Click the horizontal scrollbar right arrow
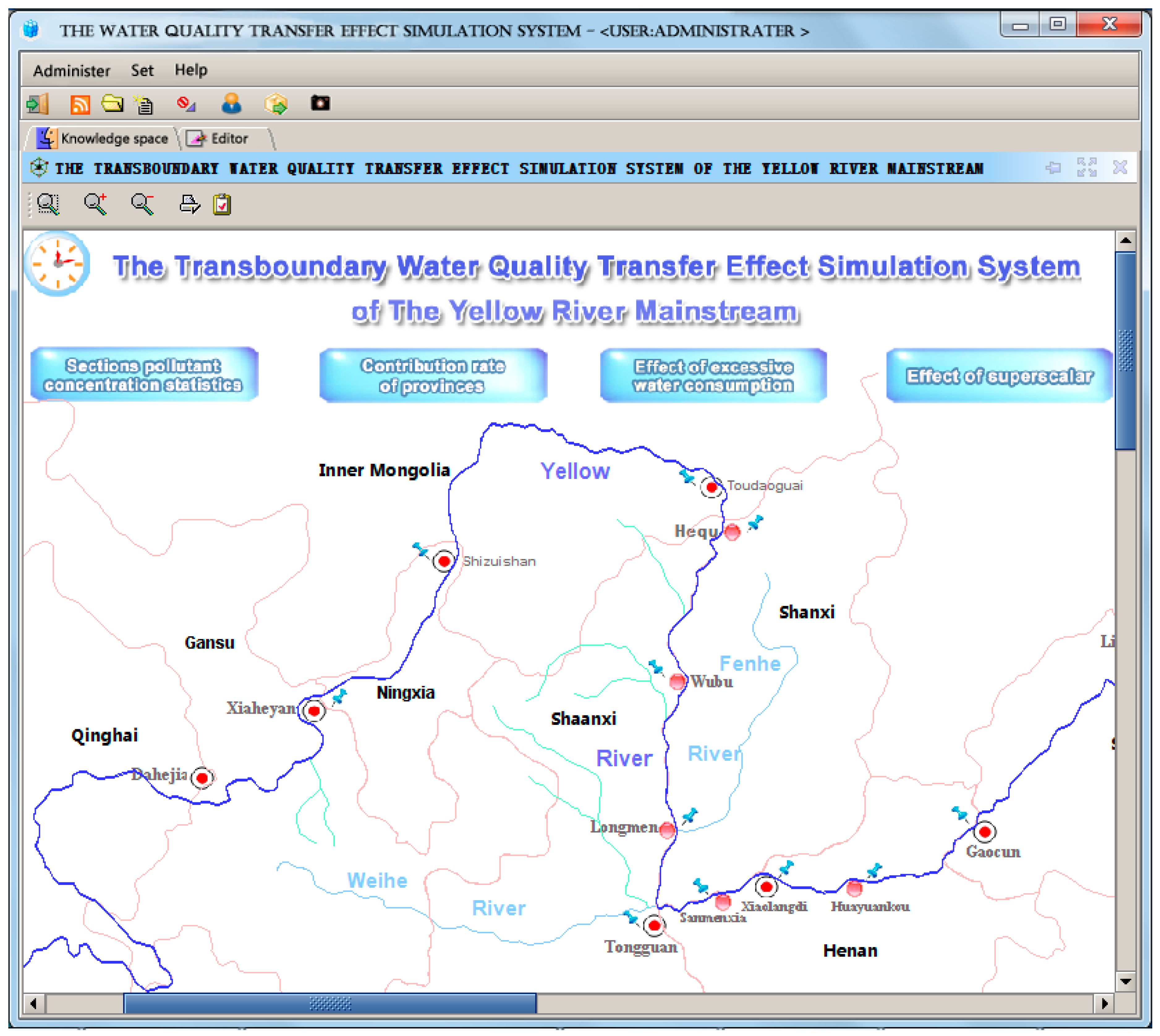Viewport: 1160px width, 1036px height. [x=1104, y=1003]
